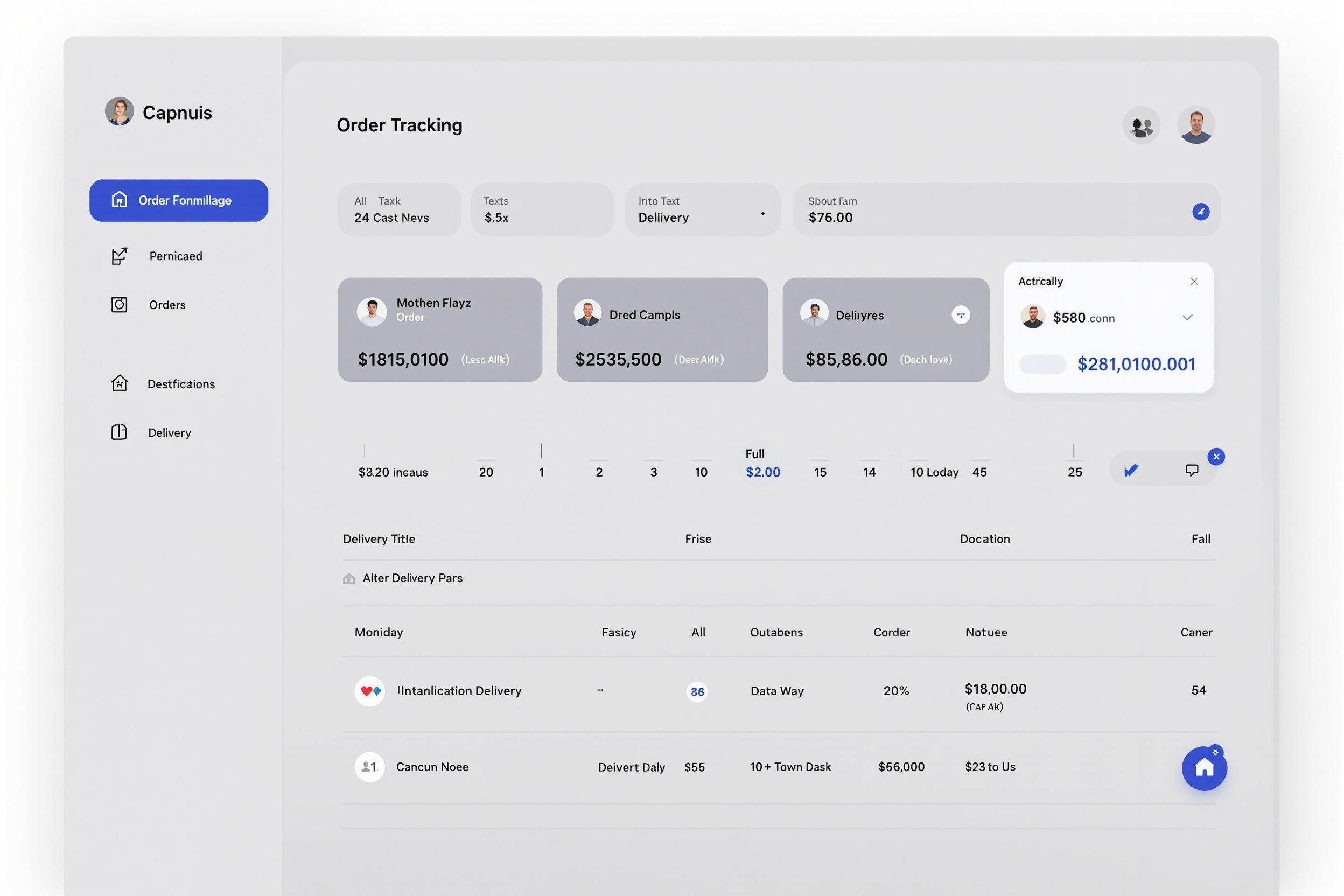Click the hearts icon of Intanlication Delivery

(x=370, y=691)
